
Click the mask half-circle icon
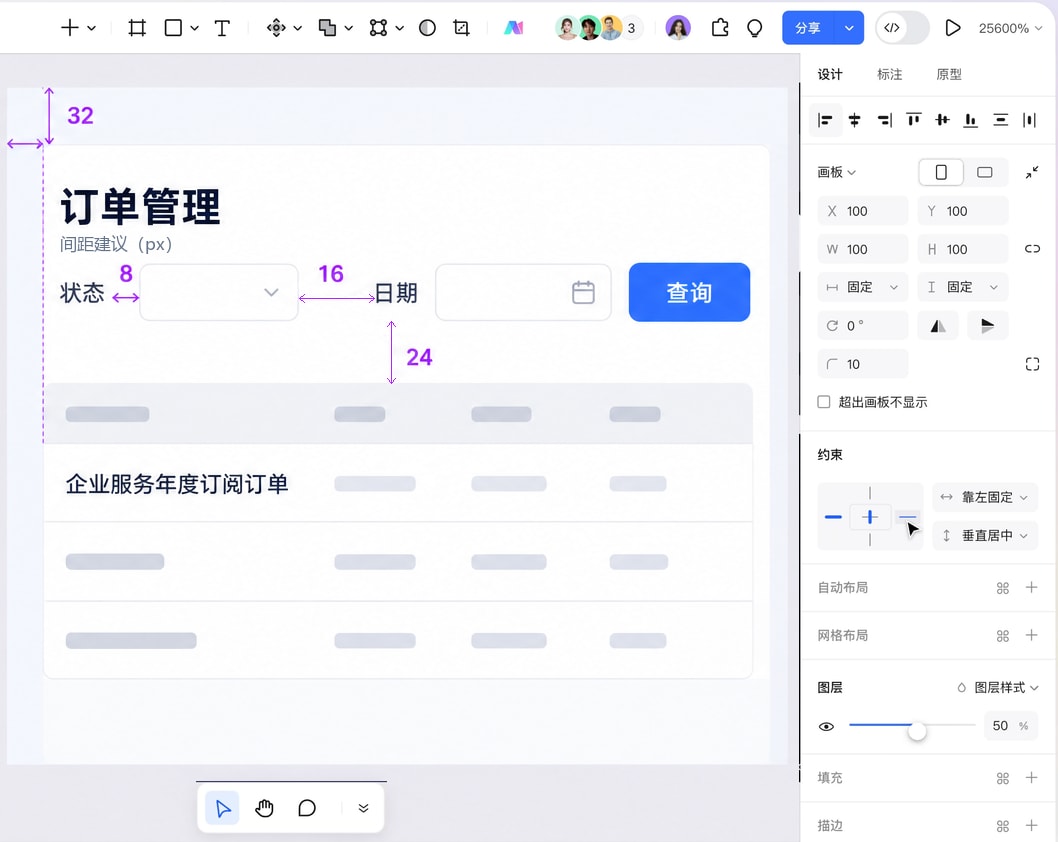[x=427, y=28]
